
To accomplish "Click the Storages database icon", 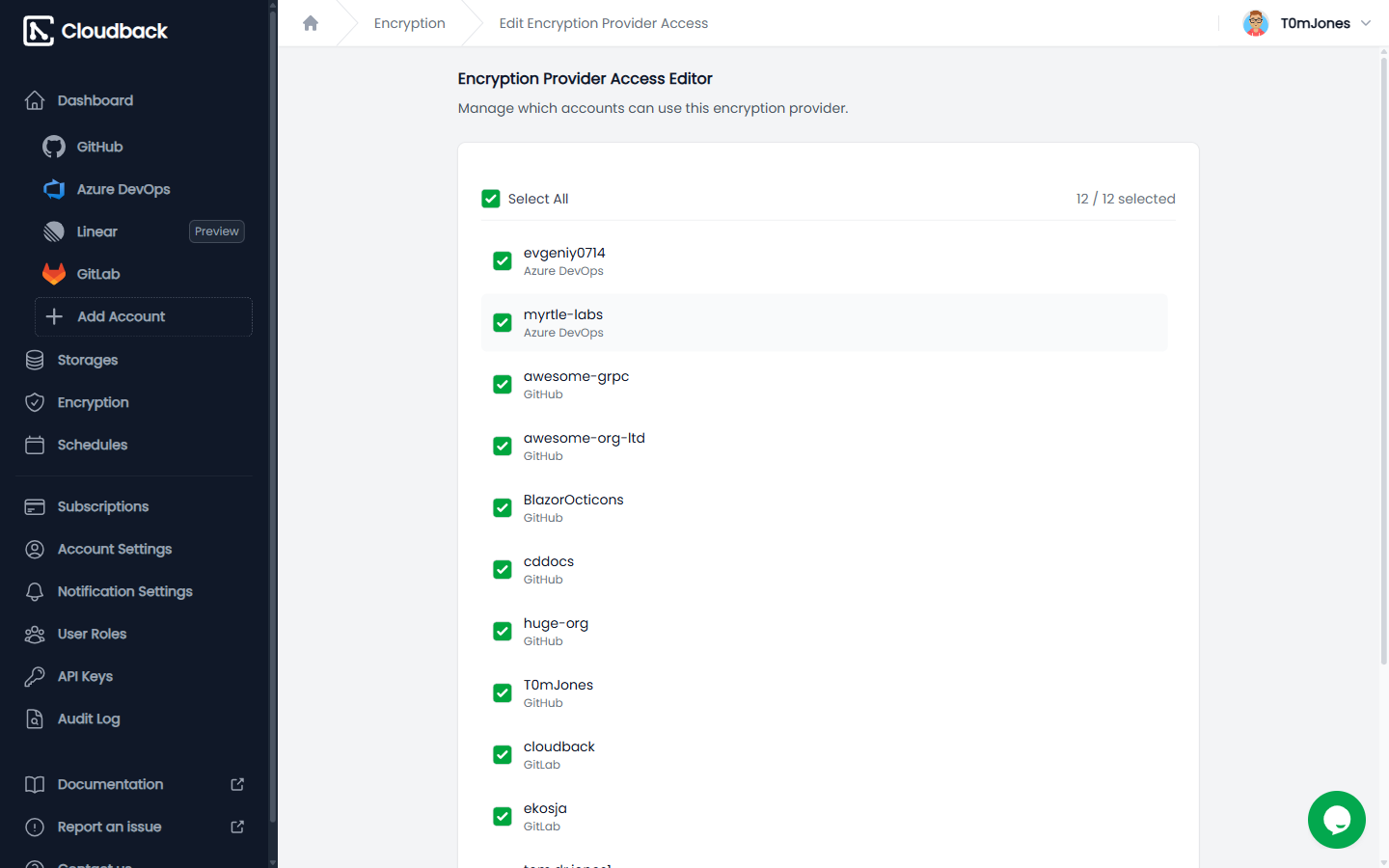I will coord(35,360).
